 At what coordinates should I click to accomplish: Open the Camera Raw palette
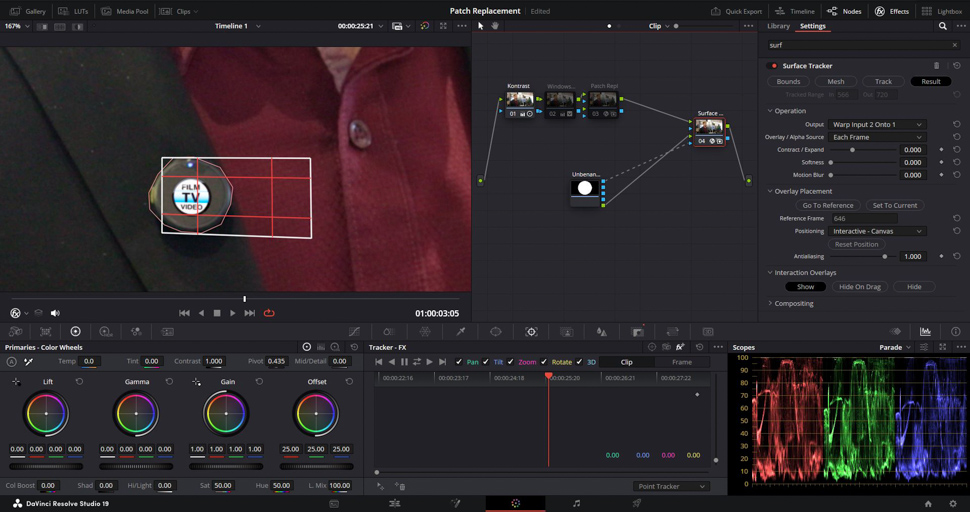click(15, 331)
